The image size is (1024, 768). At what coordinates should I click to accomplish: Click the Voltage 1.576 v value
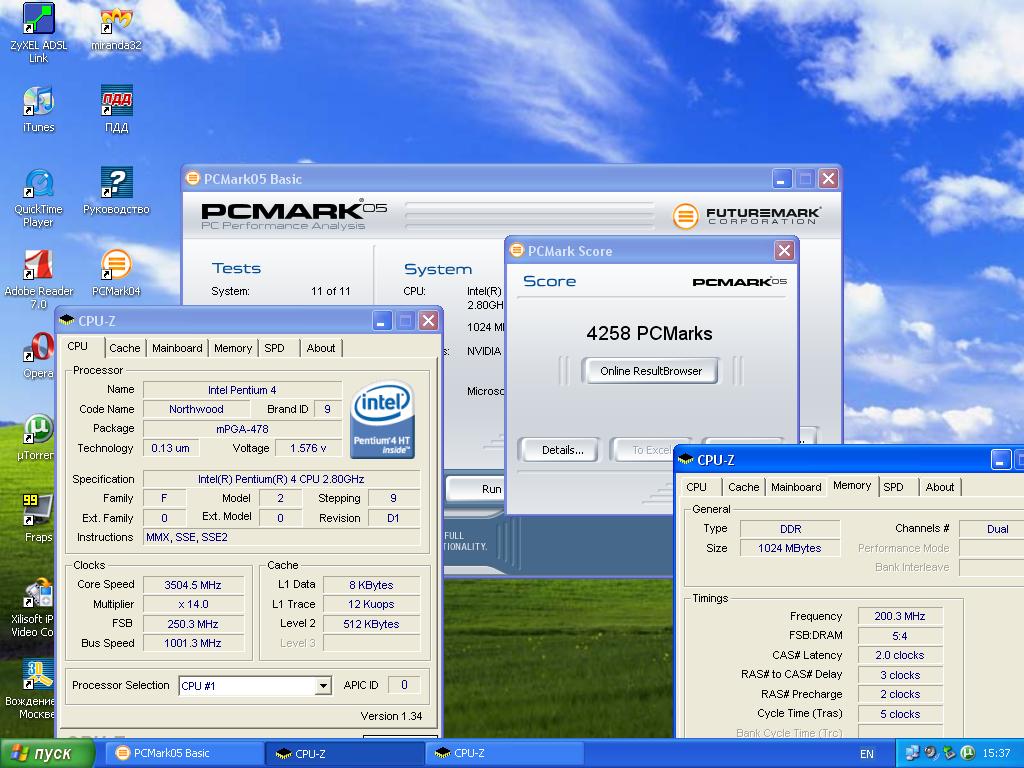pos(308,448)
